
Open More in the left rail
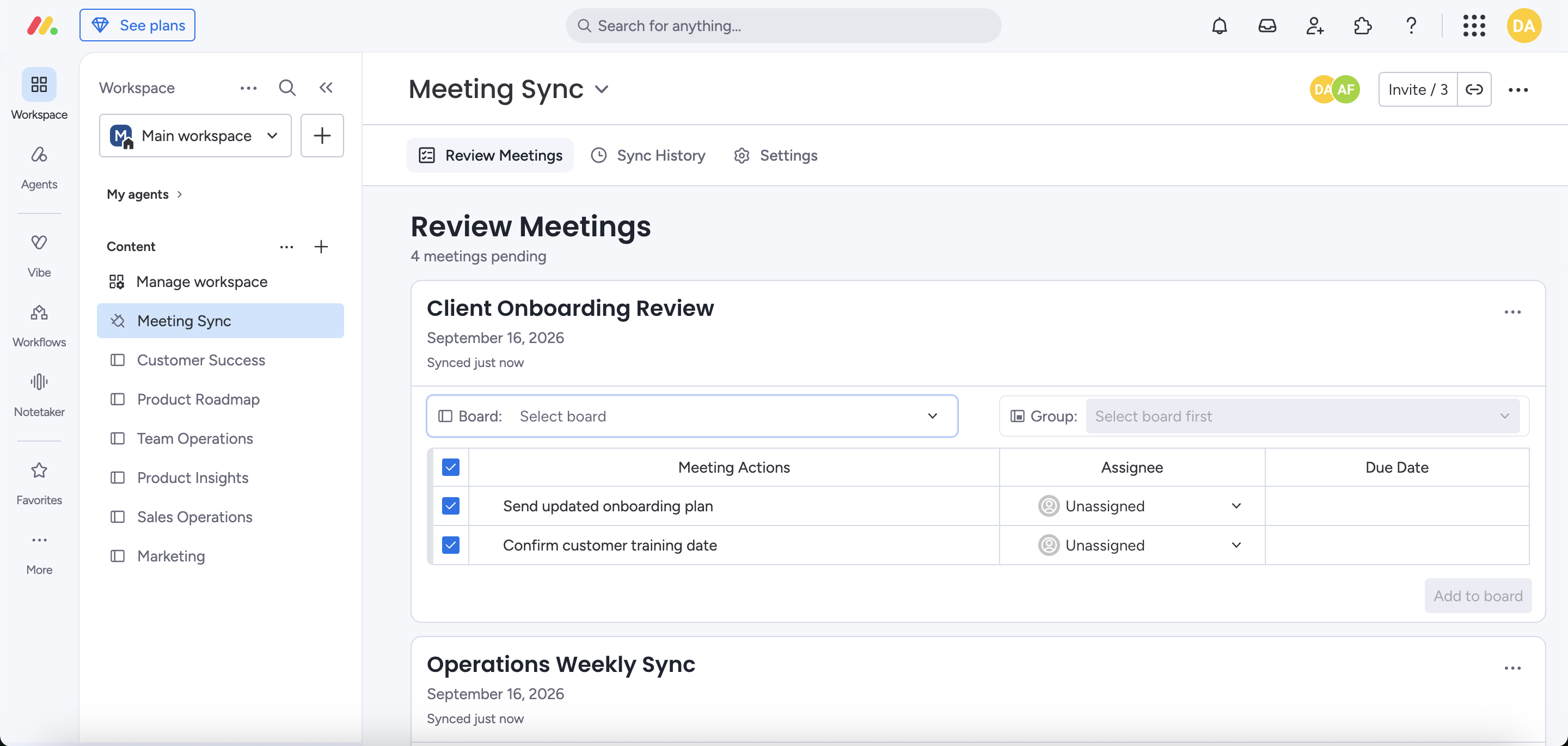tap(39, 554)
